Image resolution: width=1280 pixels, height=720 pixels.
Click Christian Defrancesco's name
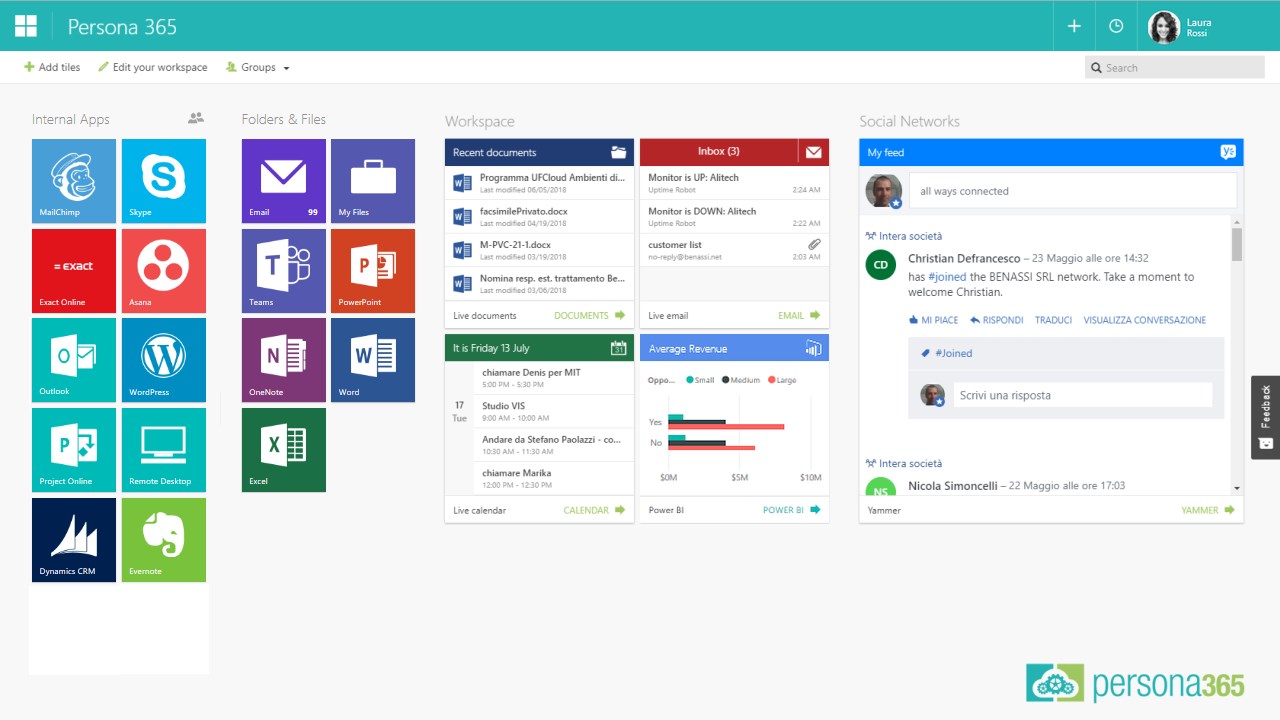pos(964,258)
